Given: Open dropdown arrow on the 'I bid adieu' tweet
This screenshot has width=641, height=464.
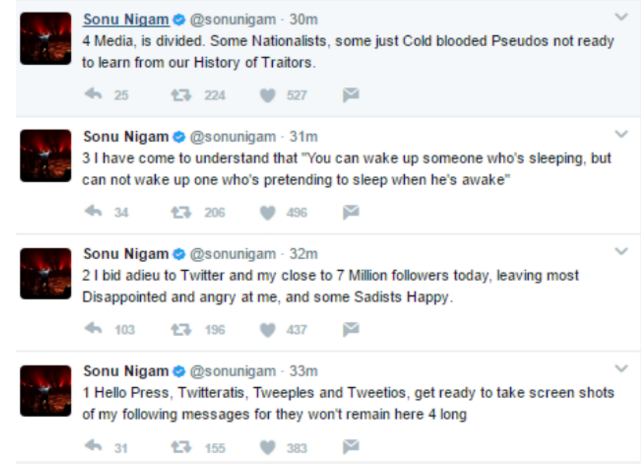Looking at the screenshot, I should coord(621,251).
